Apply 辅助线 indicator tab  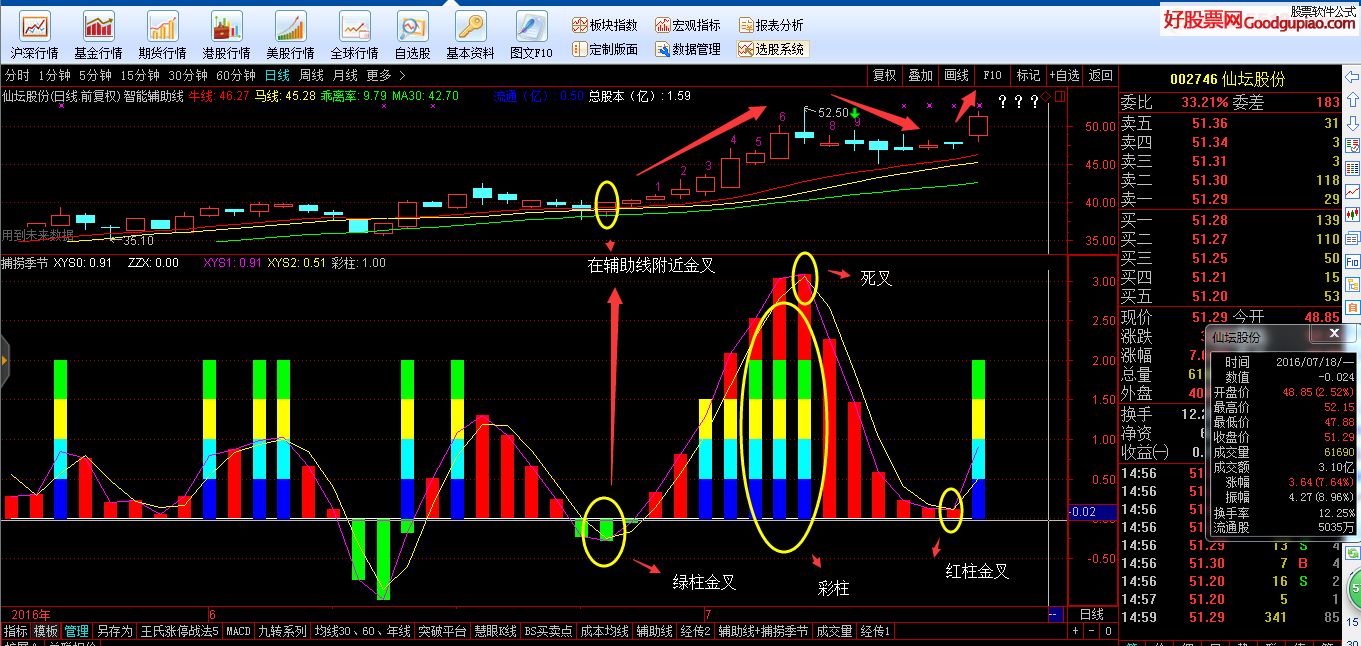point(655,631)
